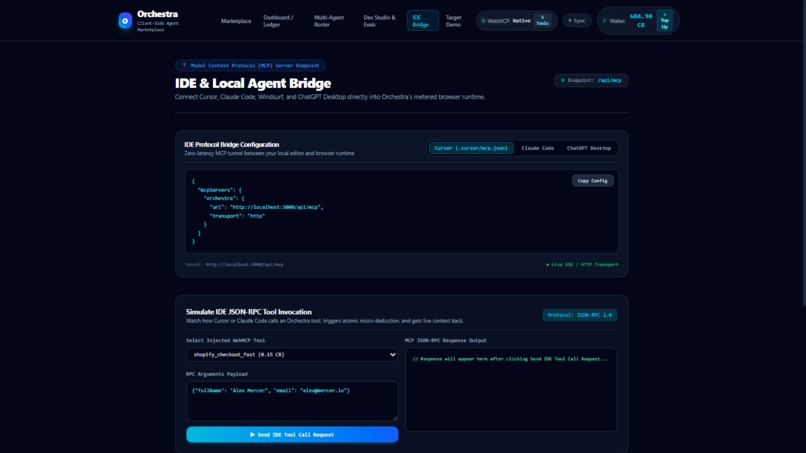Select the Cursor (.cursor/mcp.json) tab
Viewport: 806px width, 453px height.
click(x=471, y=148)
